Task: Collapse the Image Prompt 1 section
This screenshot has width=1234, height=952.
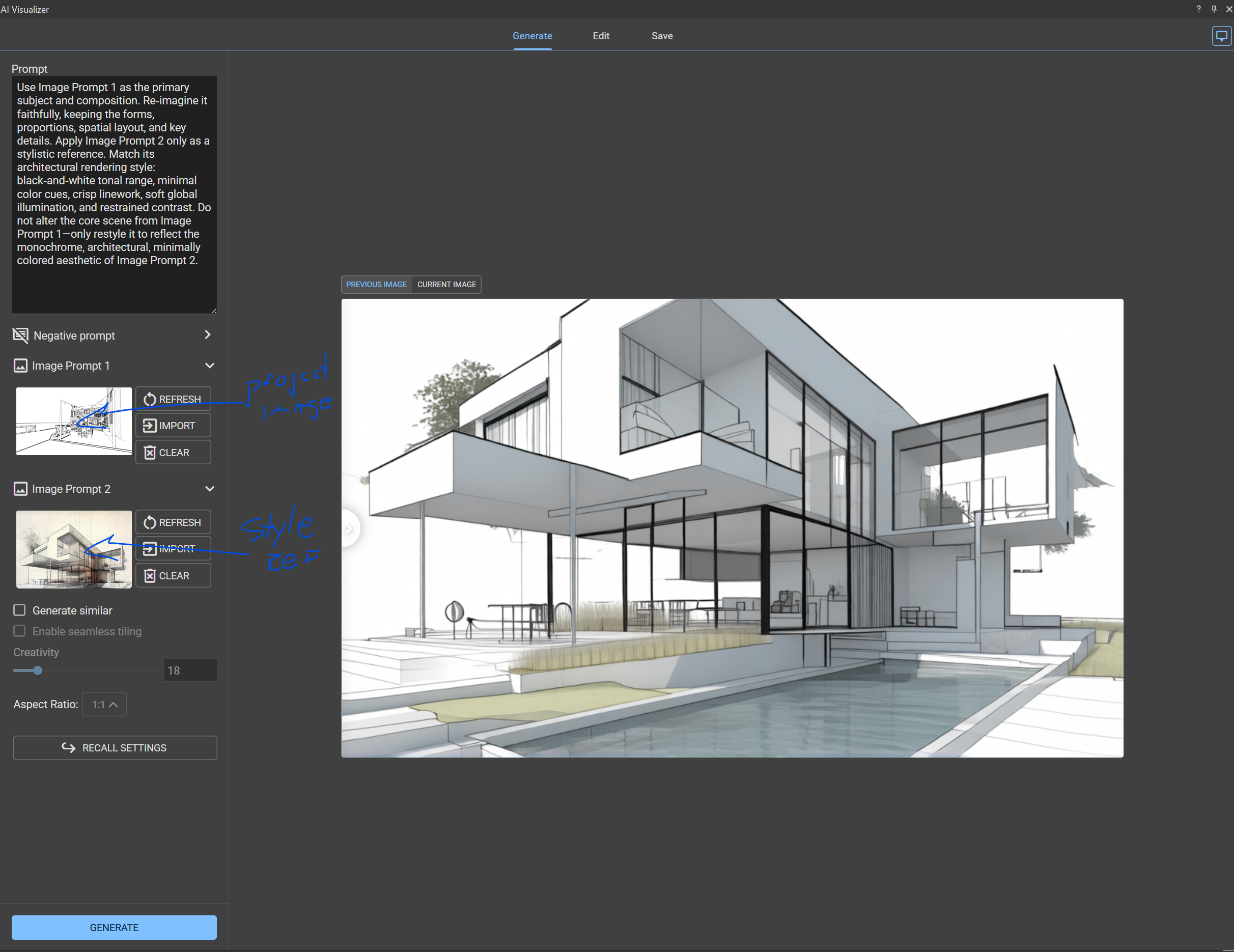Action: pyautogui.click(x=210, y=366)
